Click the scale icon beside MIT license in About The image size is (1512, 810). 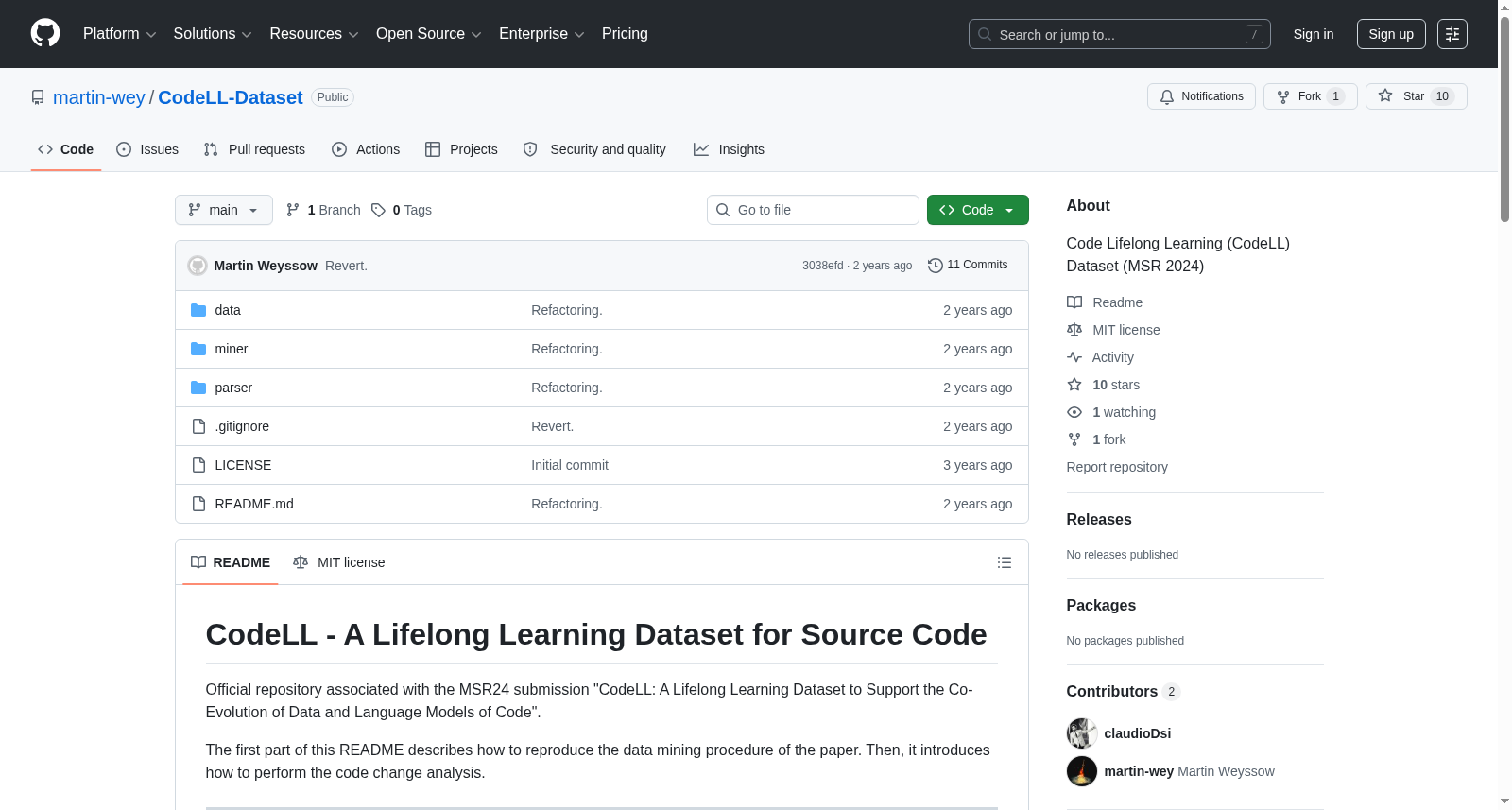(x=1074, y=330)
